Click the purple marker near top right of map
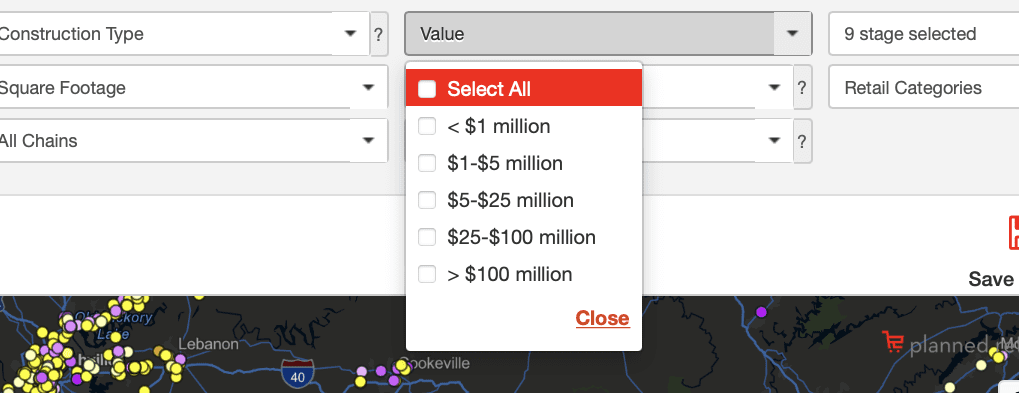 761,312
